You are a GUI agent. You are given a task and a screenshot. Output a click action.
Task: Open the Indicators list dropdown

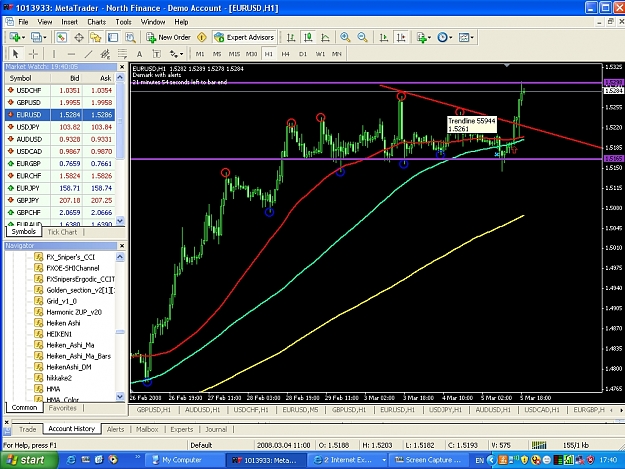(x=423, y=37)
